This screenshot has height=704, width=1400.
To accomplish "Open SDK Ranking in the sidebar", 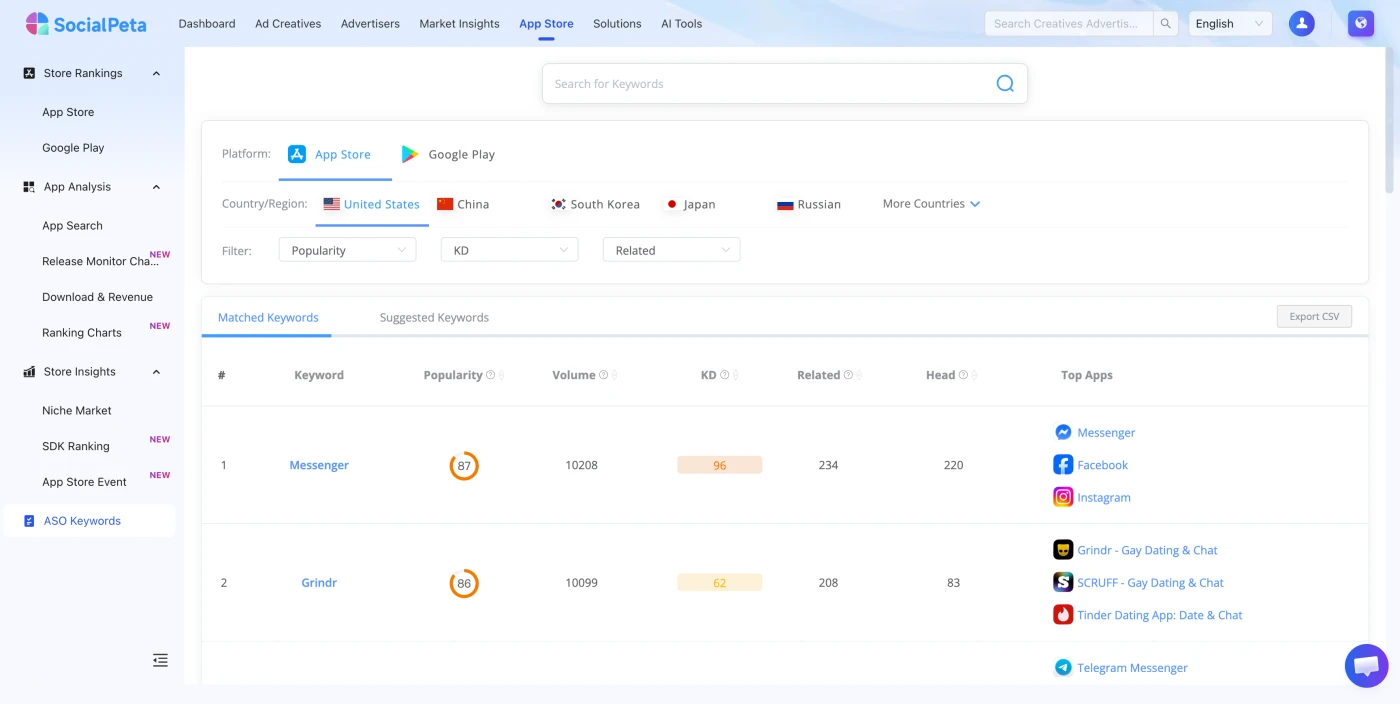I will point(76,446).
